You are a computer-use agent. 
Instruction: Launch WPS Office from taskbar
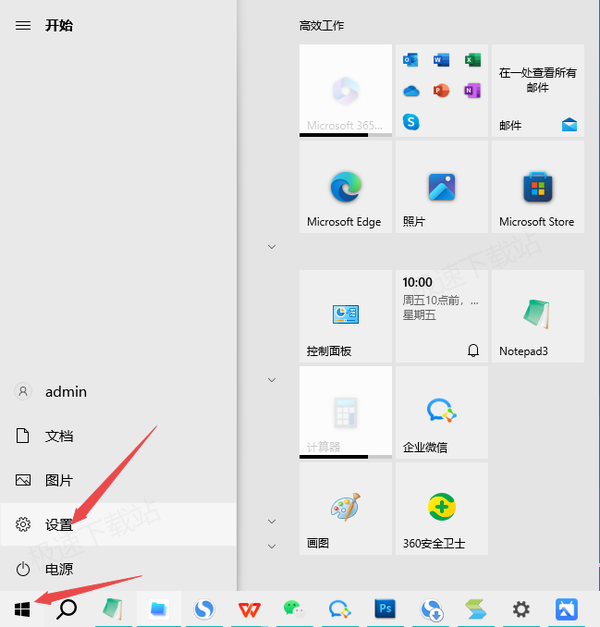pyautogui.click(x=250, y=609)
